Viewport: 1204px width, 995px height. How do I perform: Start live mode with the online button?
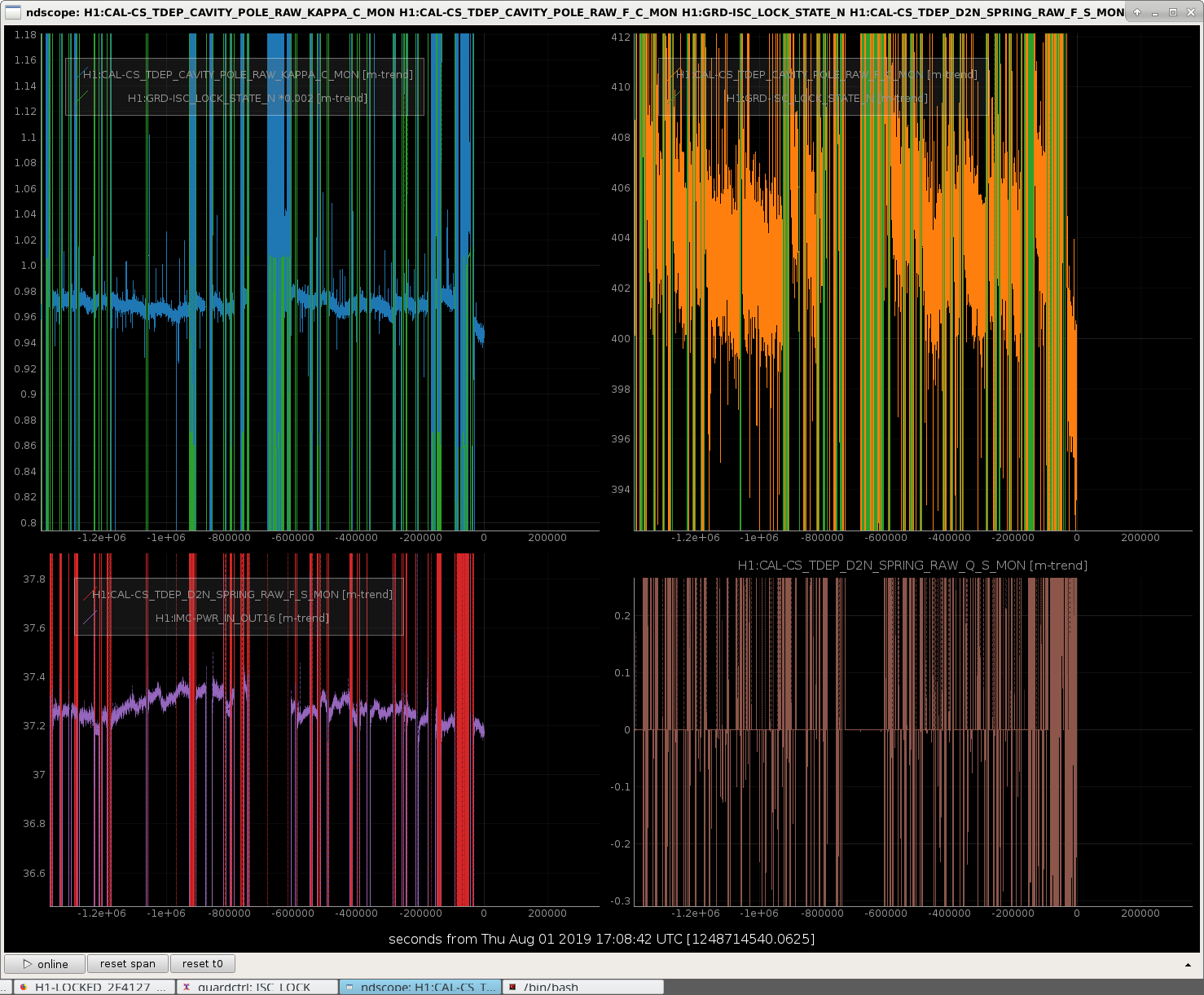coord(46,964)
